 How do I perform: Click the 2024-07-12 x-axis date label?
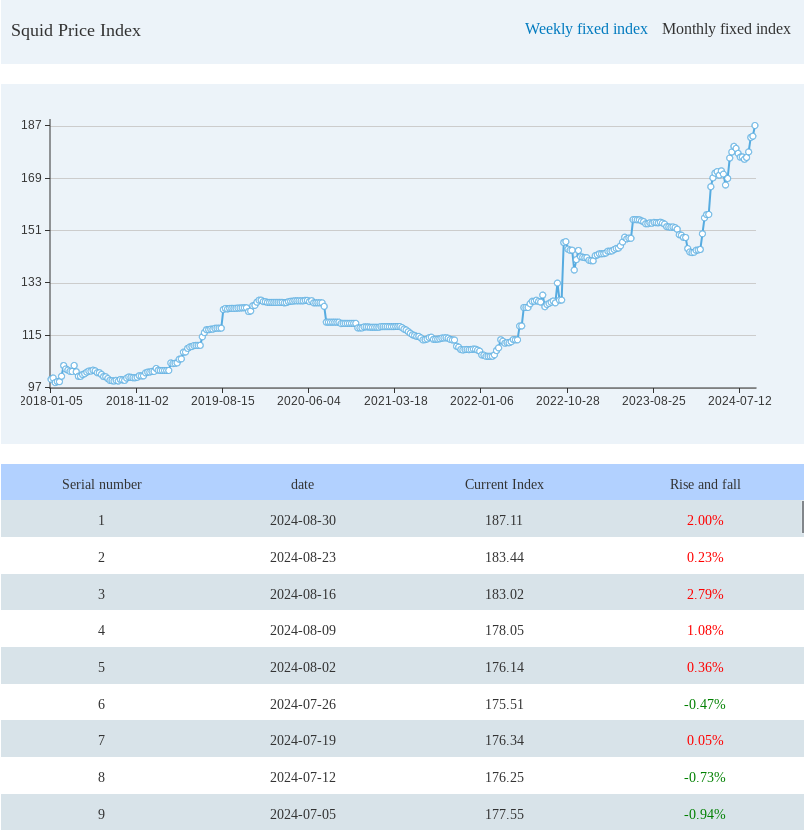click(739, 400)
